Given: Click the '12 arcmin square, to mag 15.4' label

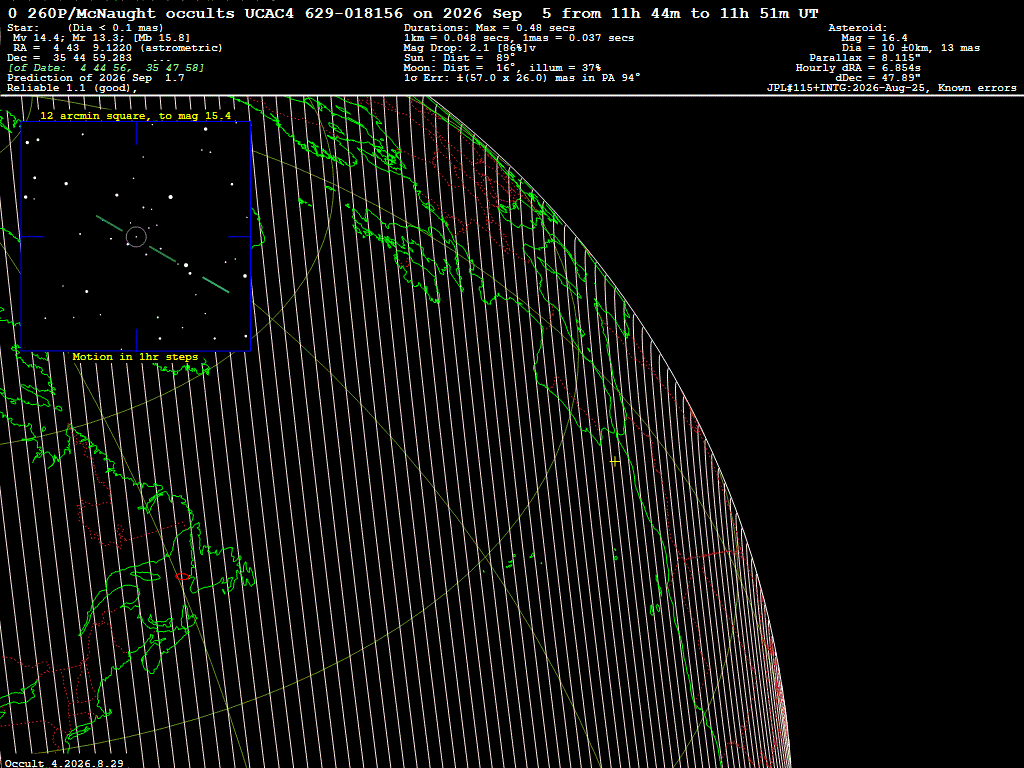Looking at the screenshot, I should [x=136, y=116].
